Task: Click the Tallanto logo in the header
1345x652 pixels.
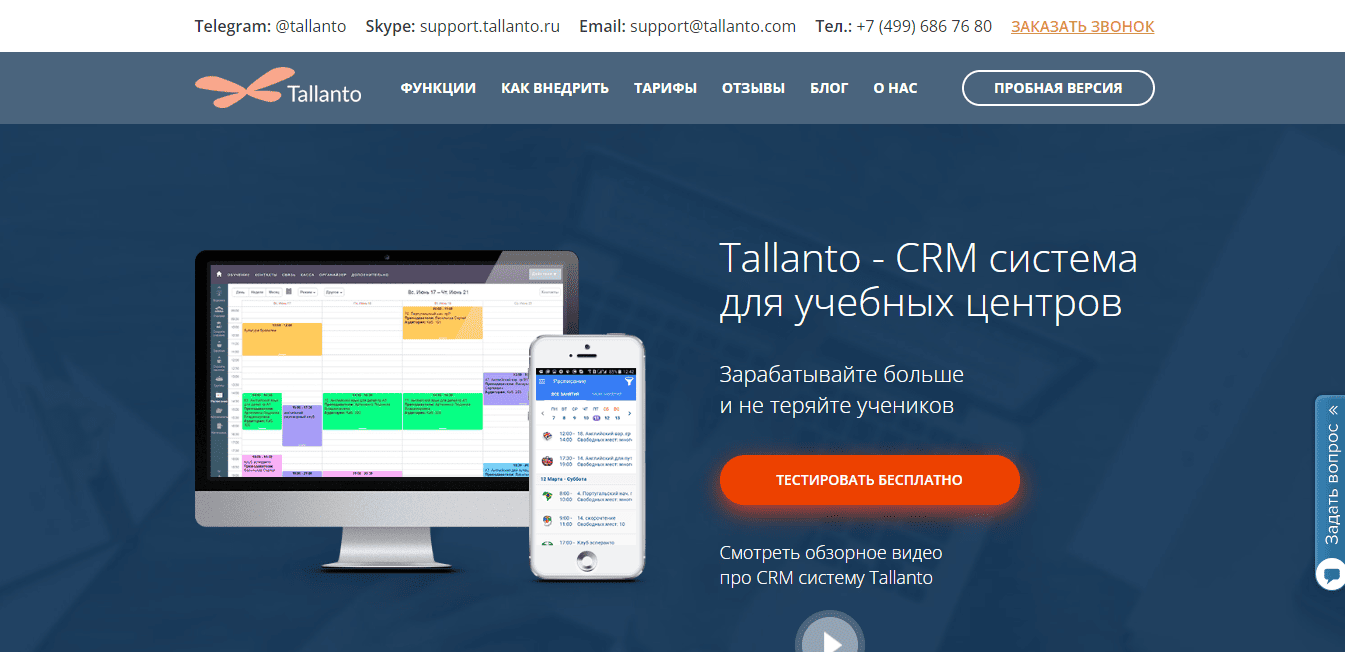Action: 278,88
